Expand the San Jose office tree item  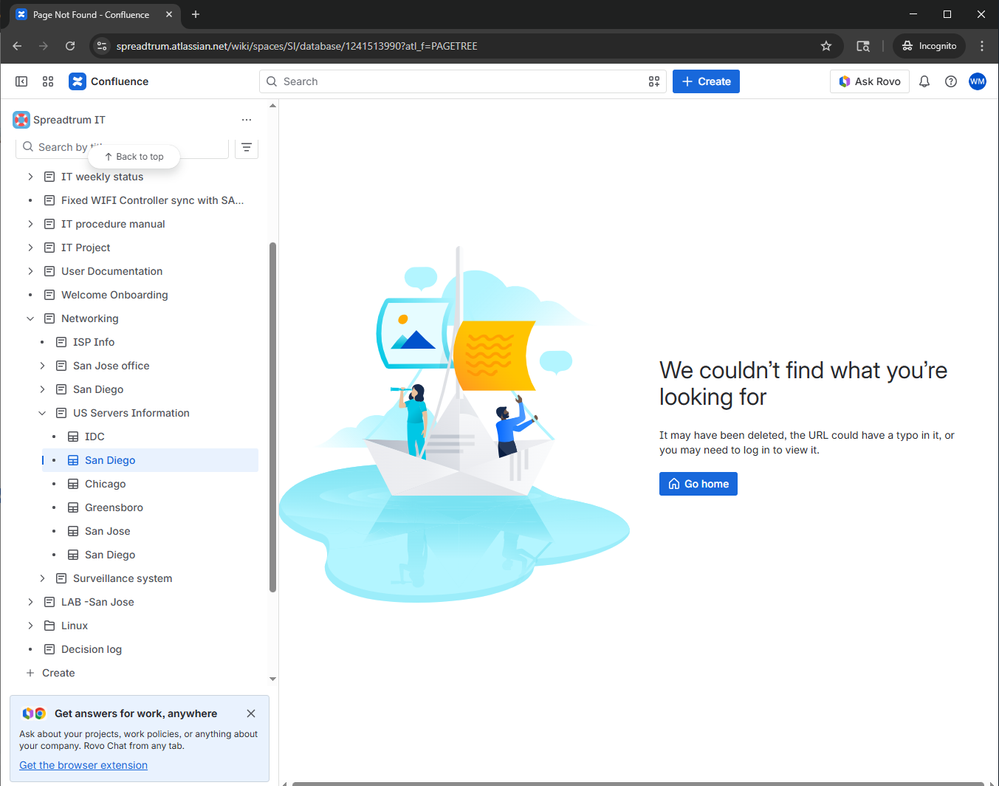point(42,366)
